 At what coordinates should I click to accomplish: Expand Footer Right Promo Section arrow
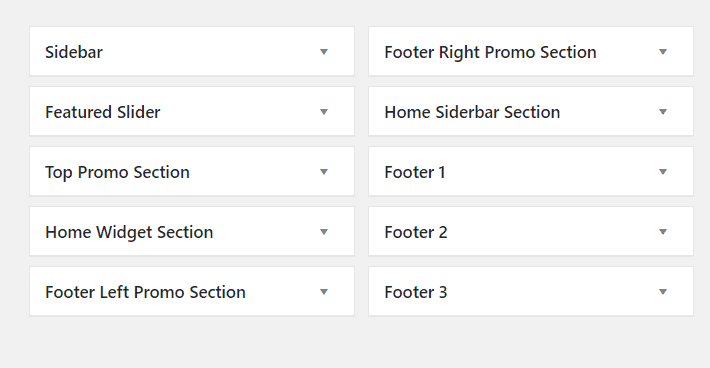point(663,52)
